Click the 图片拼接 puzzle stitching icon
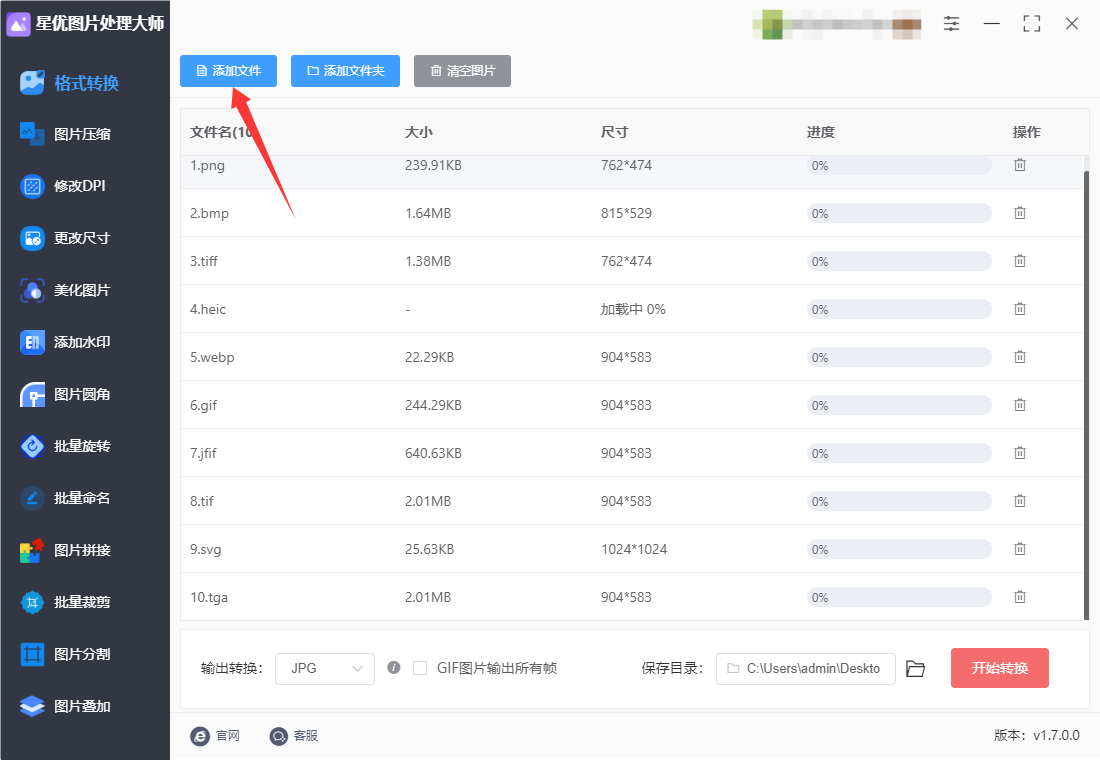Viewport: 1100px width, 760px height. [32, 550]
